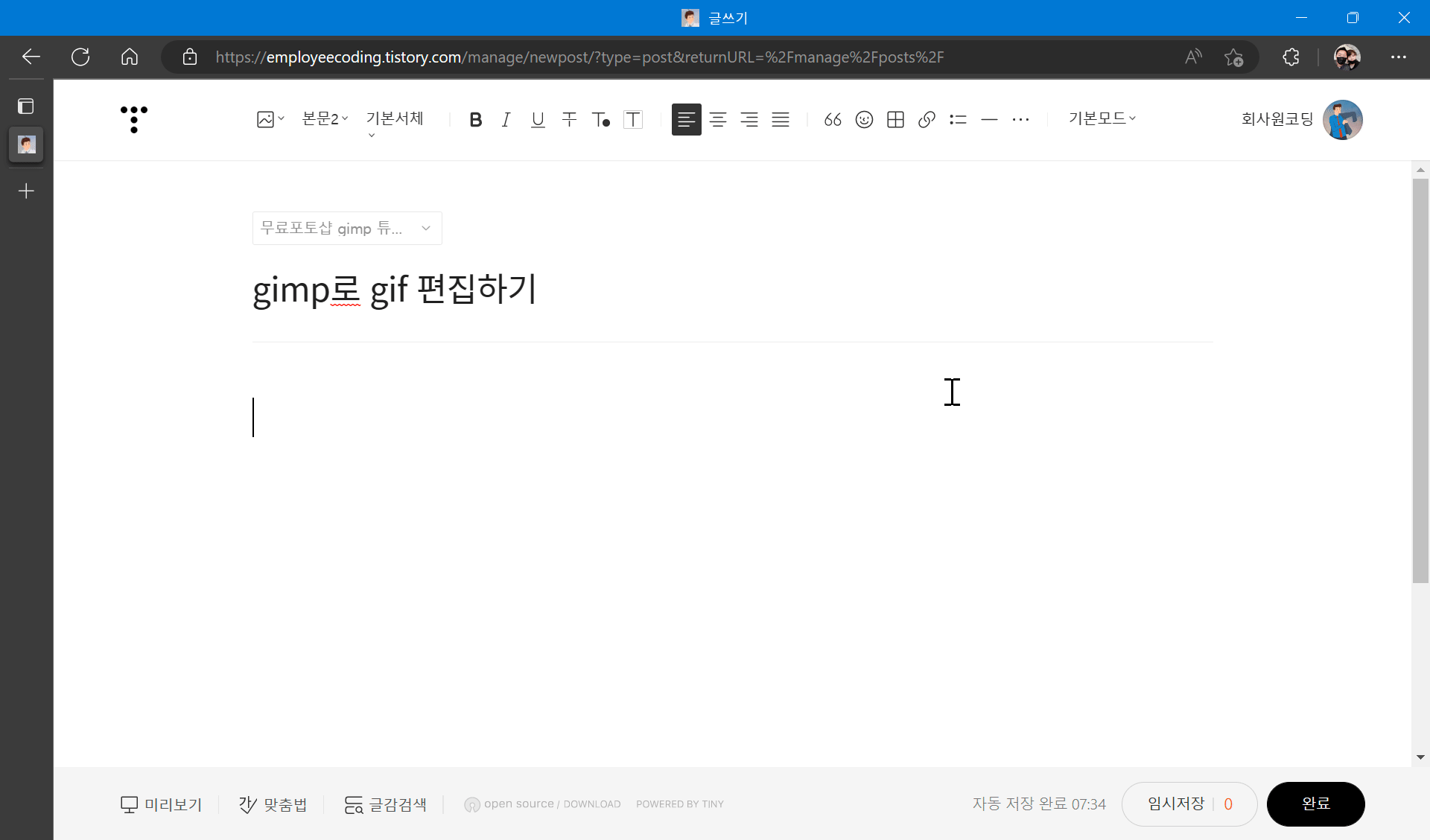This screenshot has height=840, width=1430.
Task: Open the 기본모드 editor mode menu
Action: tap(1102, 118)
